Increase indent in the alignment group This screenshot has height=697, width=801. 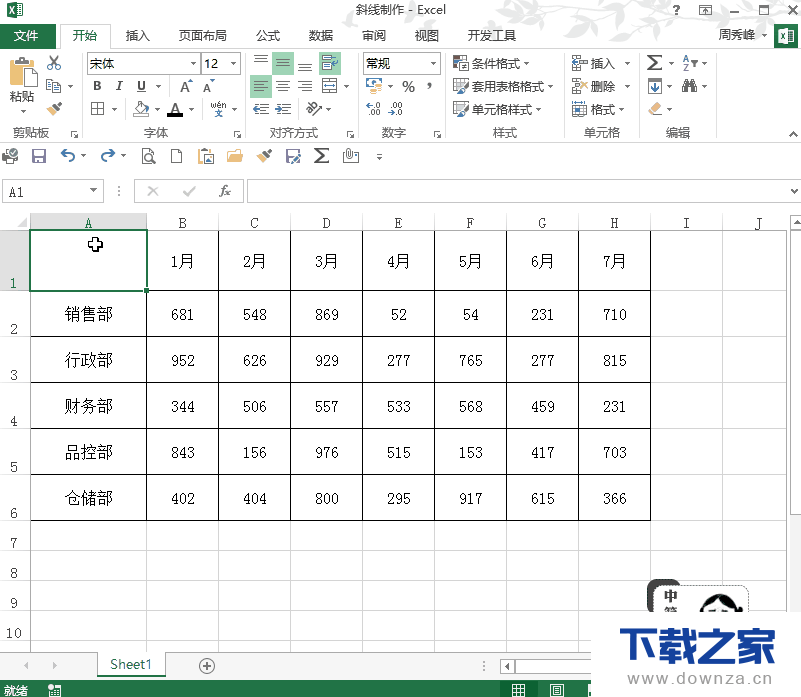[283, 109]
